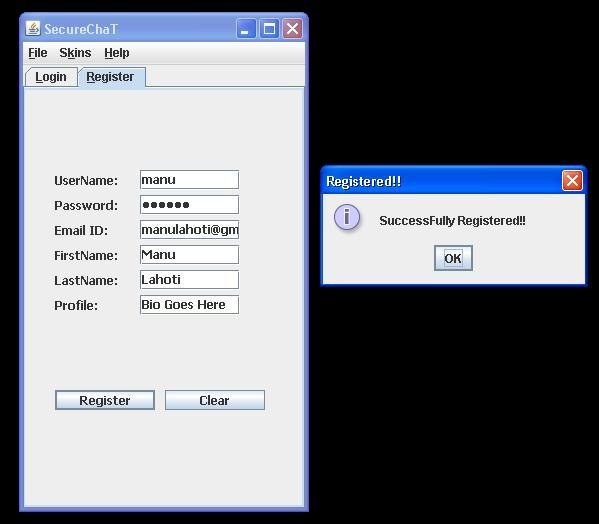Screen dimensions: 599x524
Task: Click the LastName field showing Lahoti
Action: [x=189, y=280]
